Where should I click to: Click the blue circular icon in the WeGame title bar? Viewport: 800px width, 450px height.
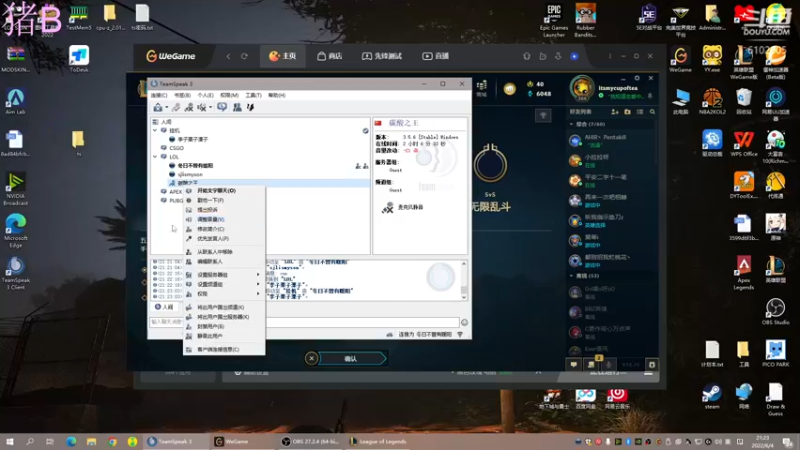(574, 56)
